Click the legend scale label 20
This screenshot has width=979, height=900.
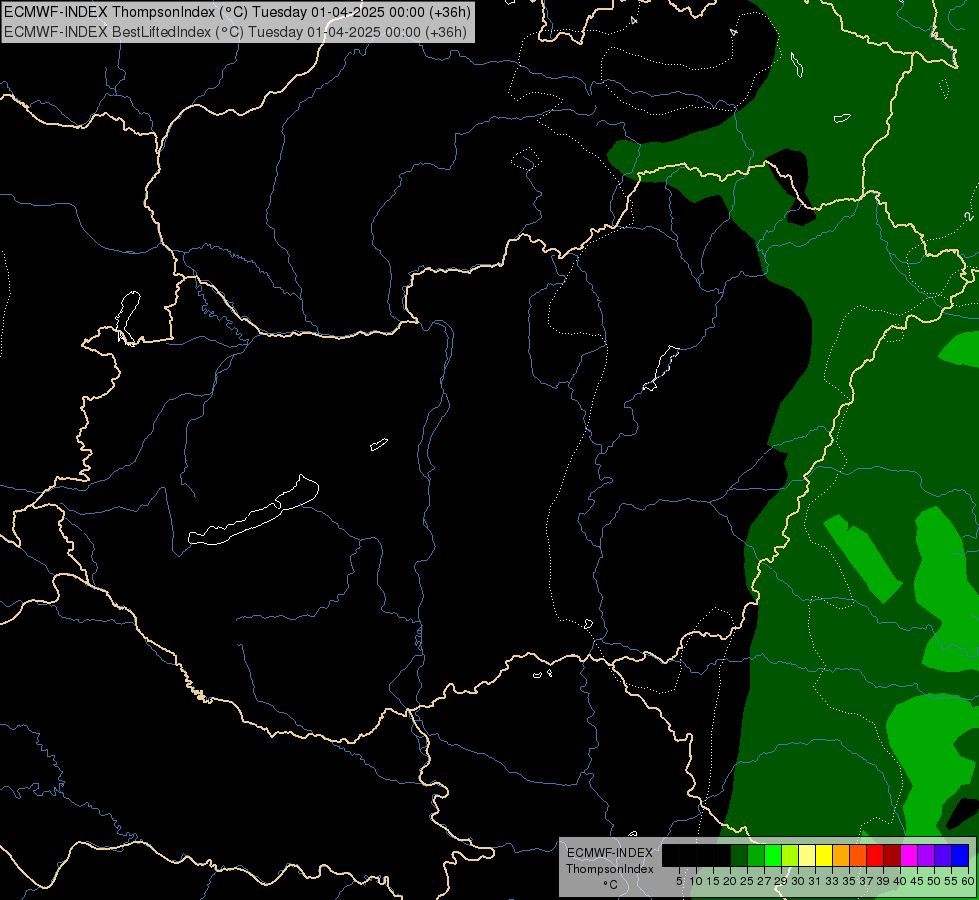coord(730,881)
